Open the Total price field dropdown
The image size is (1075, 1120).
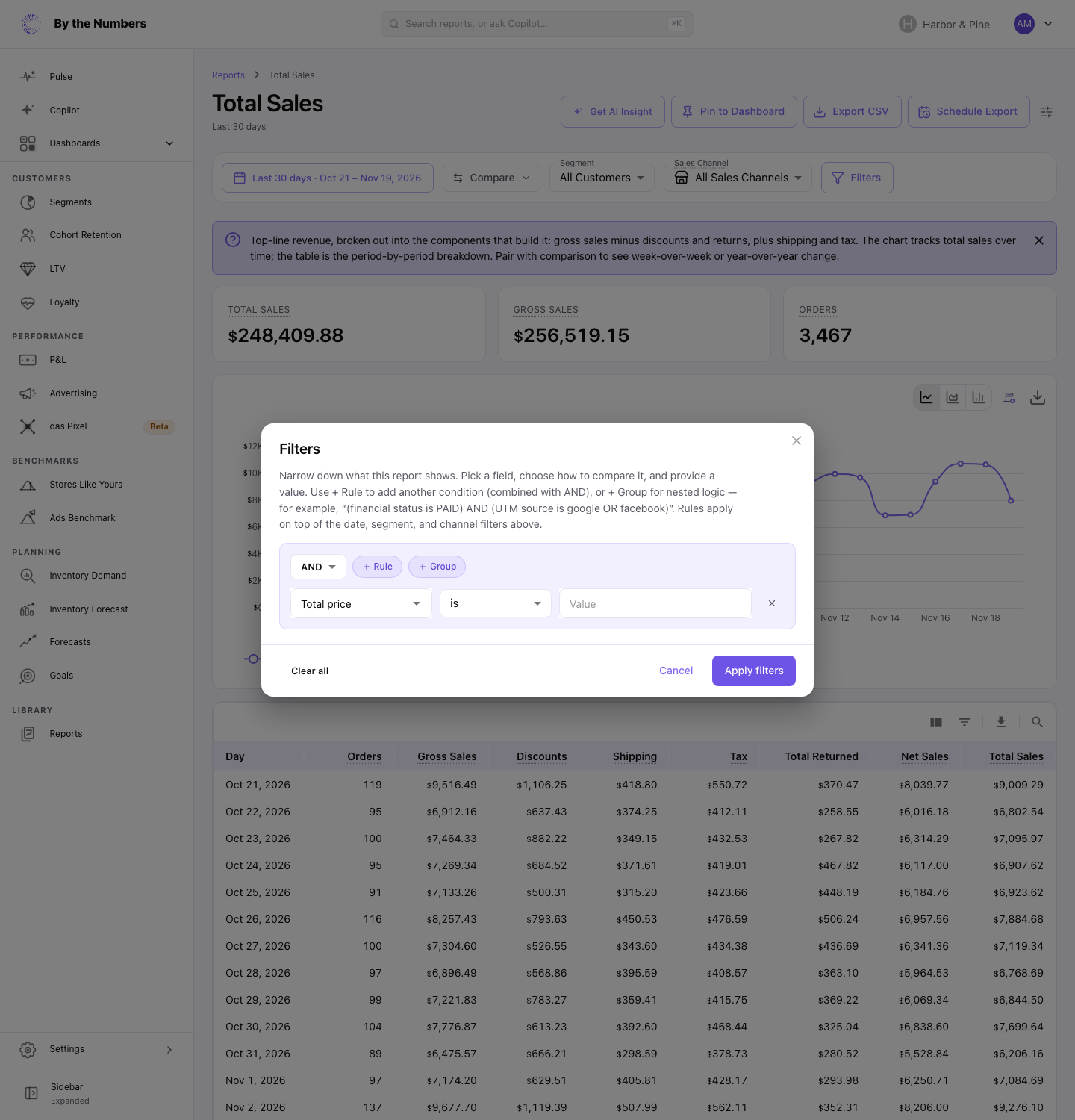click(x=361, y=603)
